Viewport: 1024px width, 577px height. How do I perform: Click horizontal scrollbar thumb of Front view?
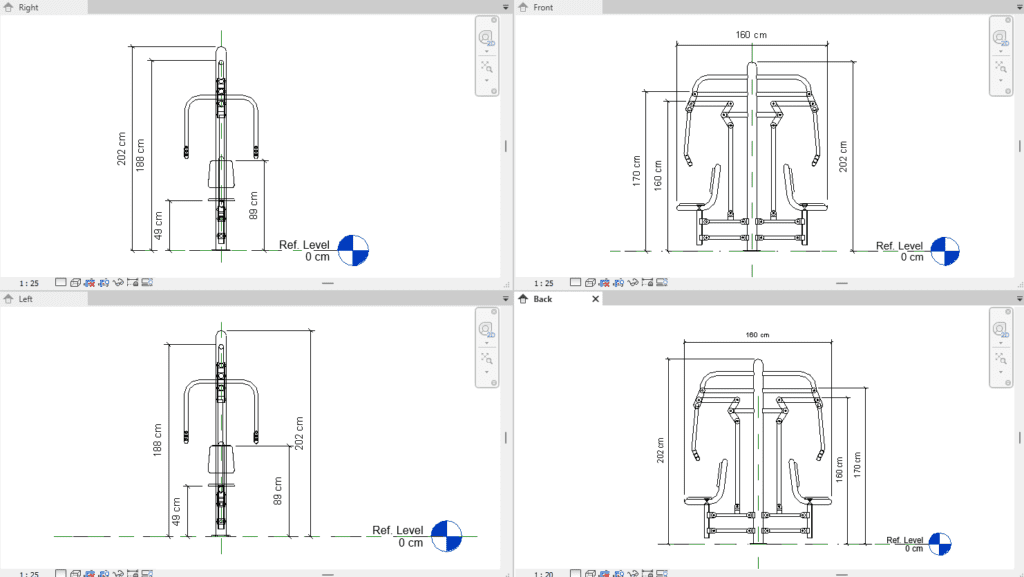[842, 283]
